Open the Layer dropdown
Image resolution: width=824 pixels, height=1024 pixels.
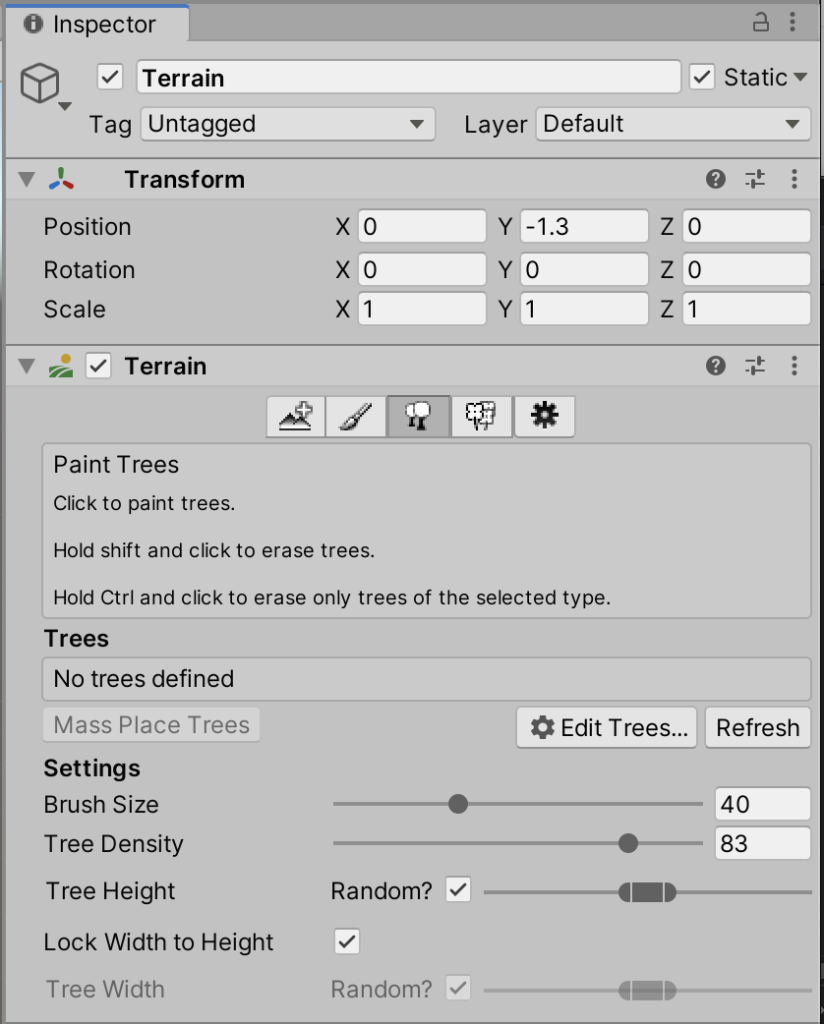(x=672, y=124)
